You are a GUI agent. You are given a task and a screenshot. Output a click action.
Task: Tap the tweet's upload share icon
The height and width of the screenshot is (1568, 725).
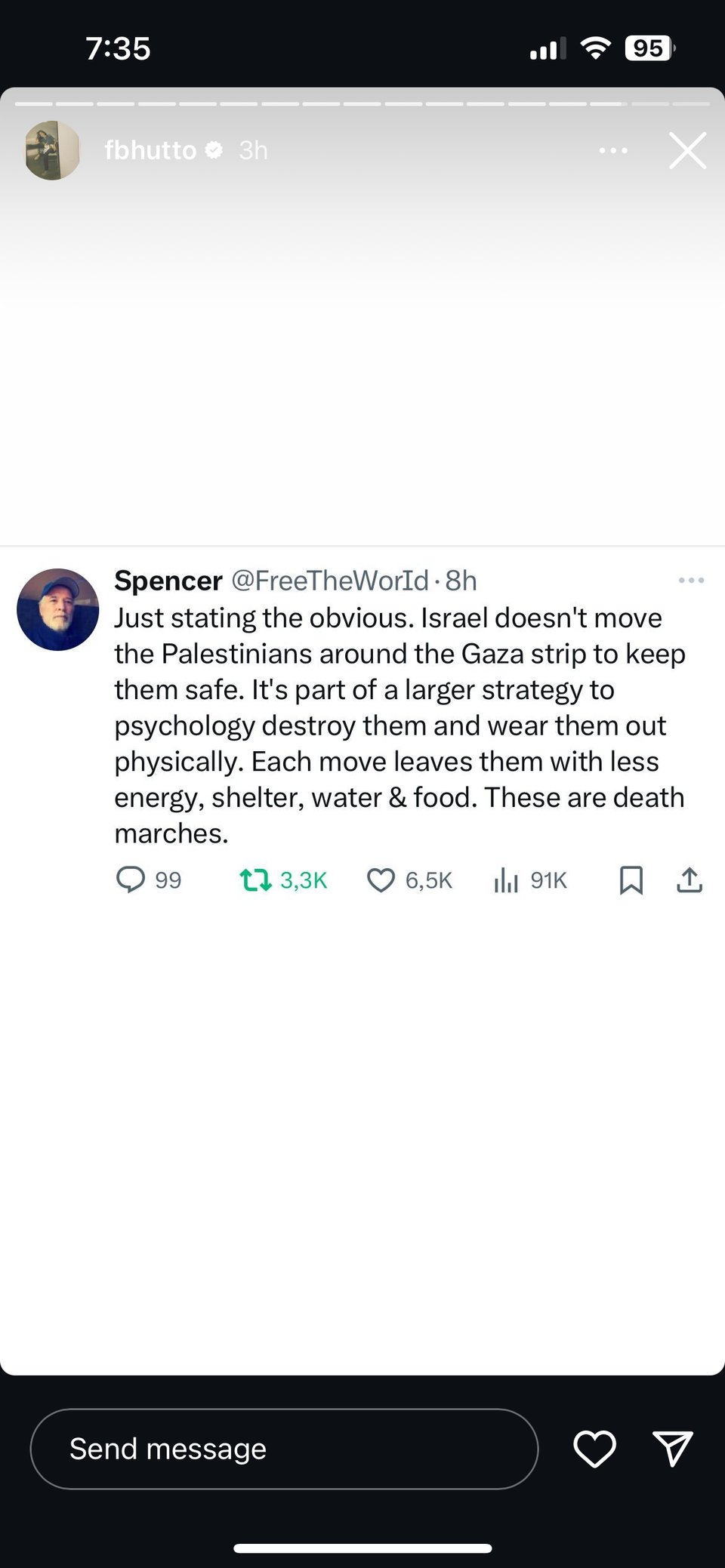coord(689,880)
